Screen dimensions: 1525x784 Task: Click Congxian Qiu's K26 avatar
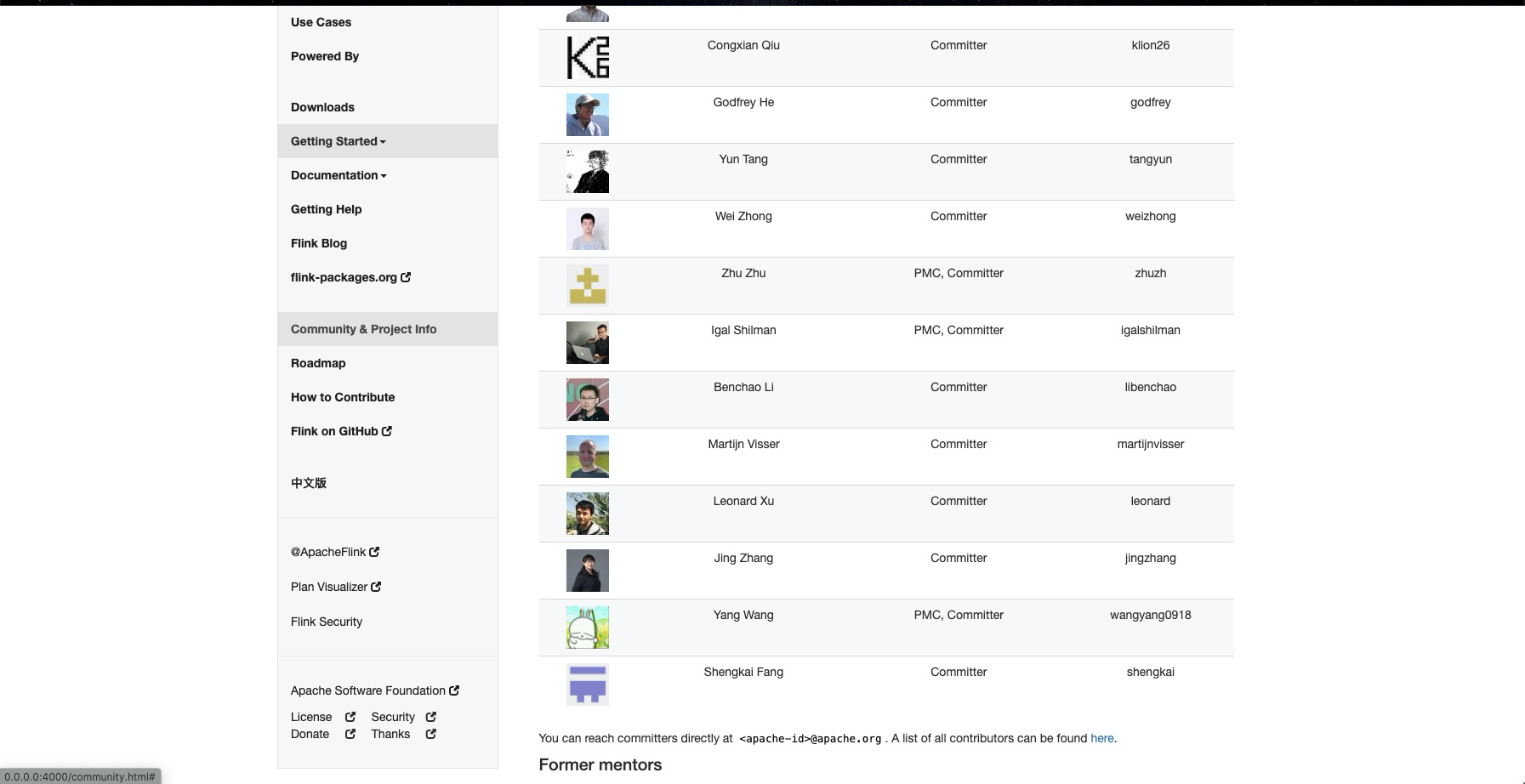(588, 58)
